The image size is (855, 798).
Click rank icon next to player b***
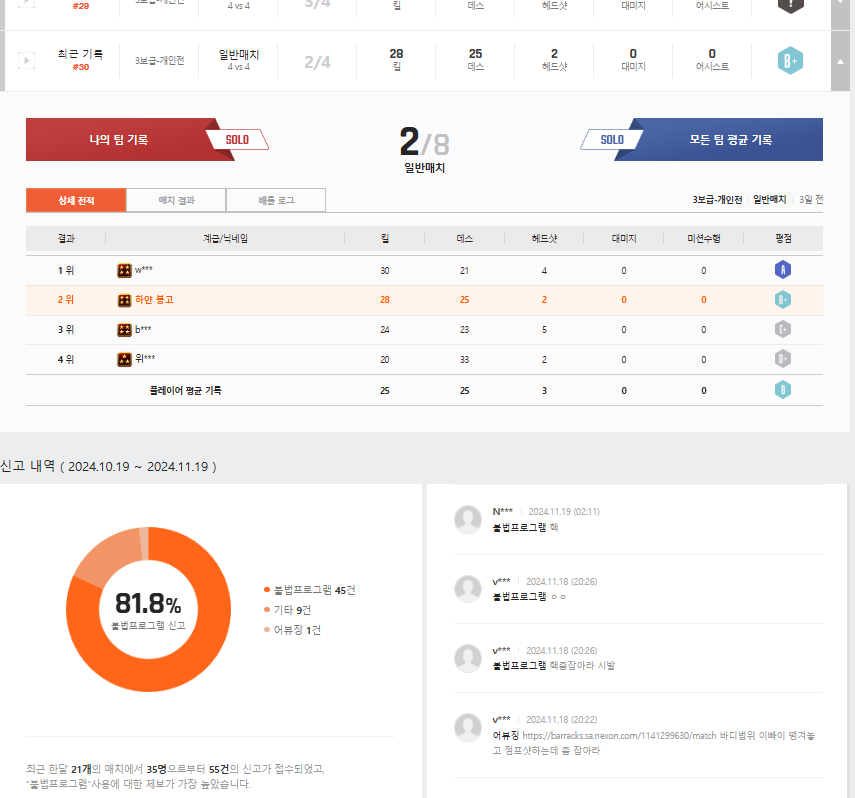(124, 329)
